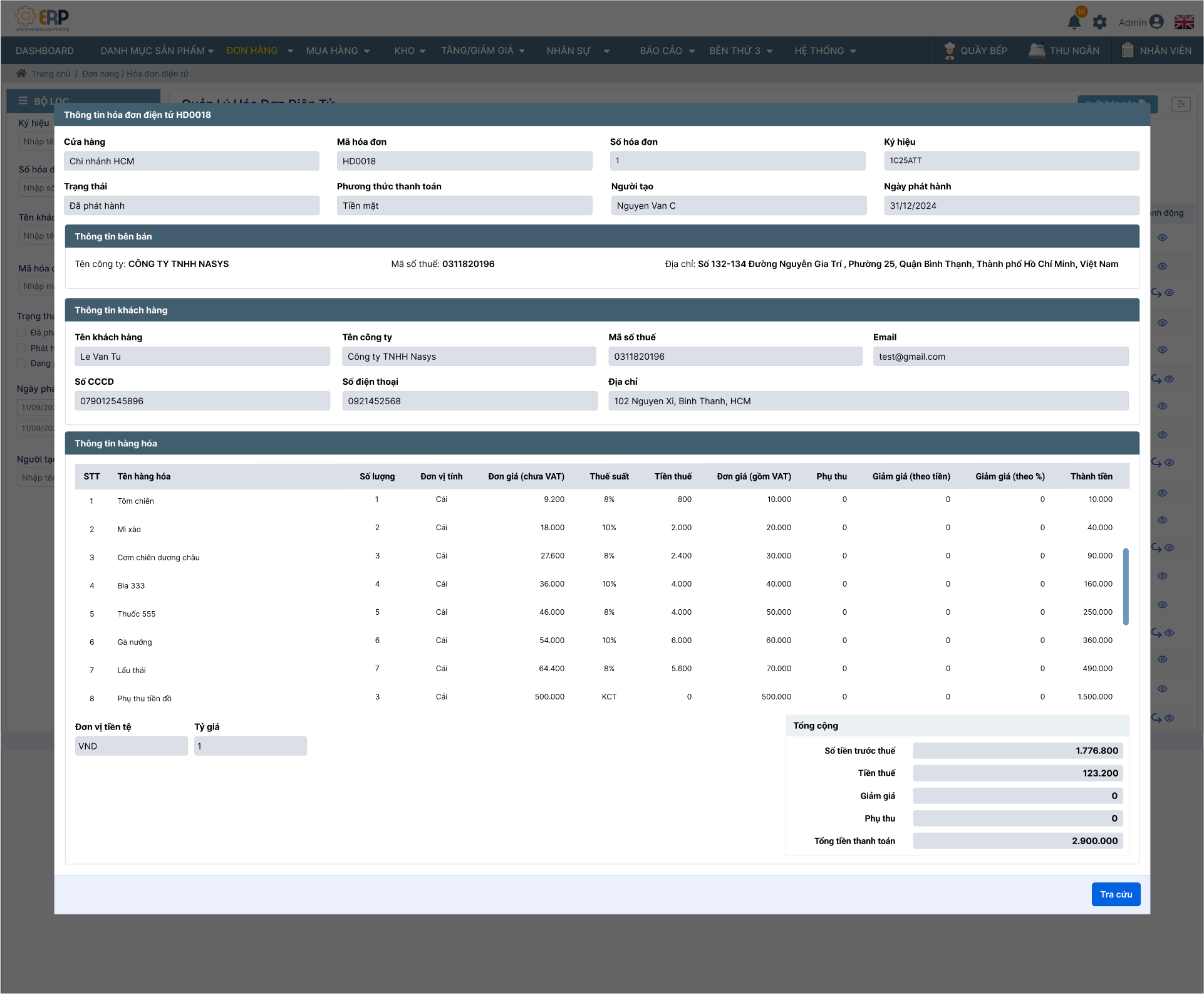Click the Trạng thái field 'Đã phát hành'
The height and width of the screenshot is (994, 1204).
(191, 206)
